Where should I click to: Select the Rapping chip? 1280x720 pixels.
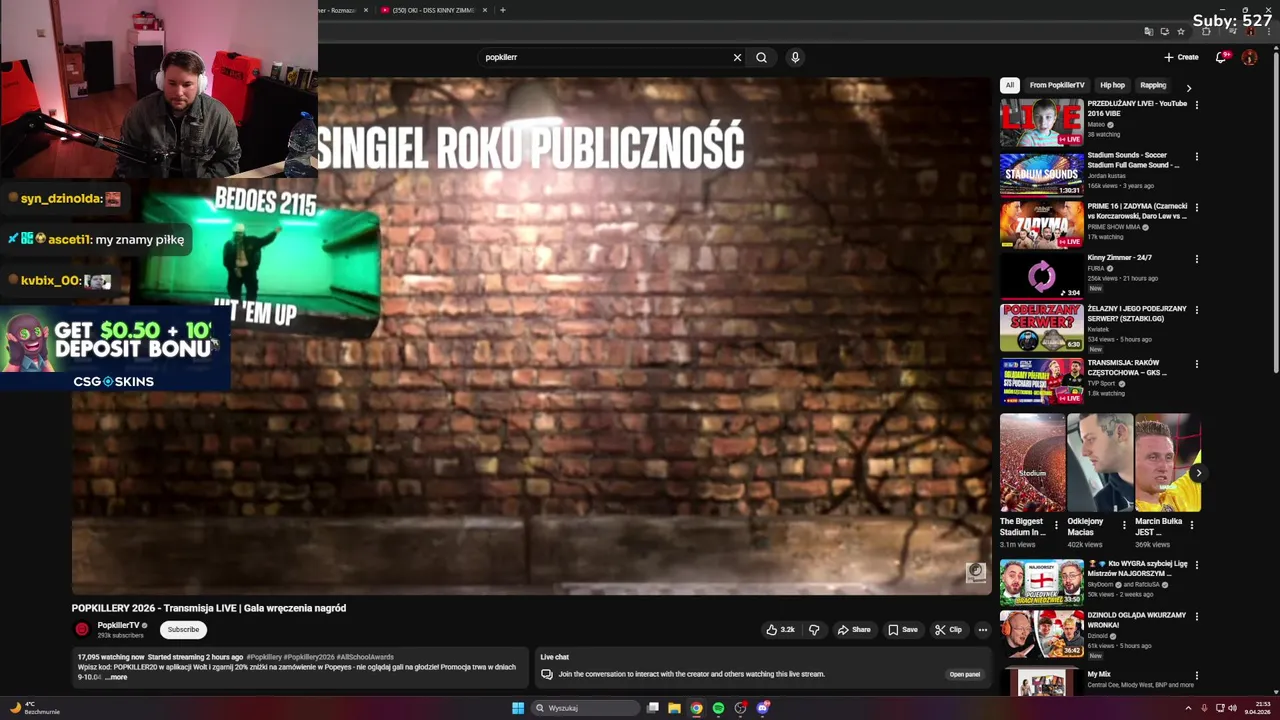[x=1153, y=85]
